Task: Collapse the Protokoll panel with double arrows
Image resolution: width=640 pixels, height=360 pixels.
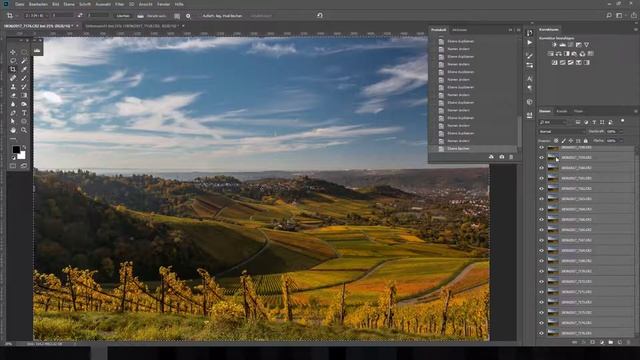Action: click(x=510, y=30)
